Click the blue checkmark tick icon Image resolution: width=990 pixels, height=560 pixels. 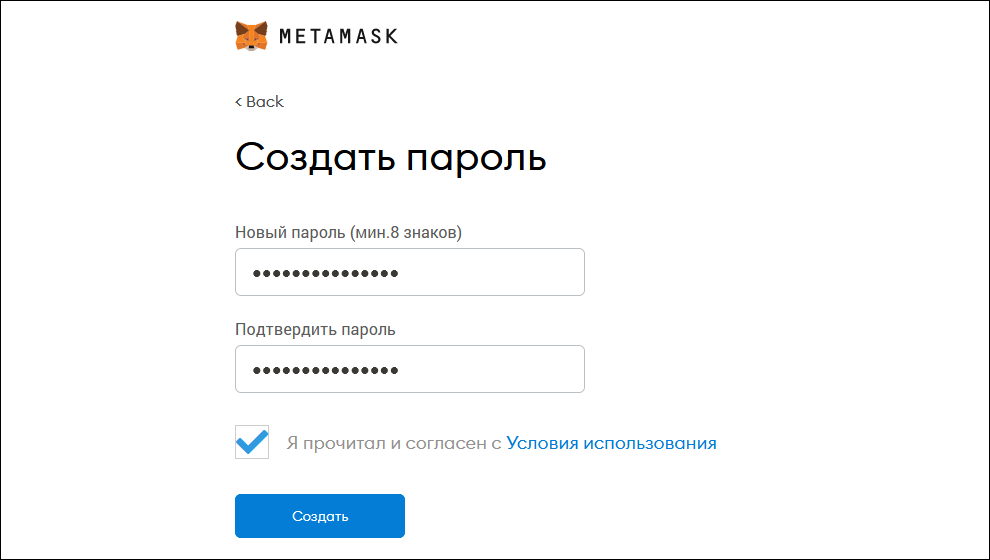(252, 441)
